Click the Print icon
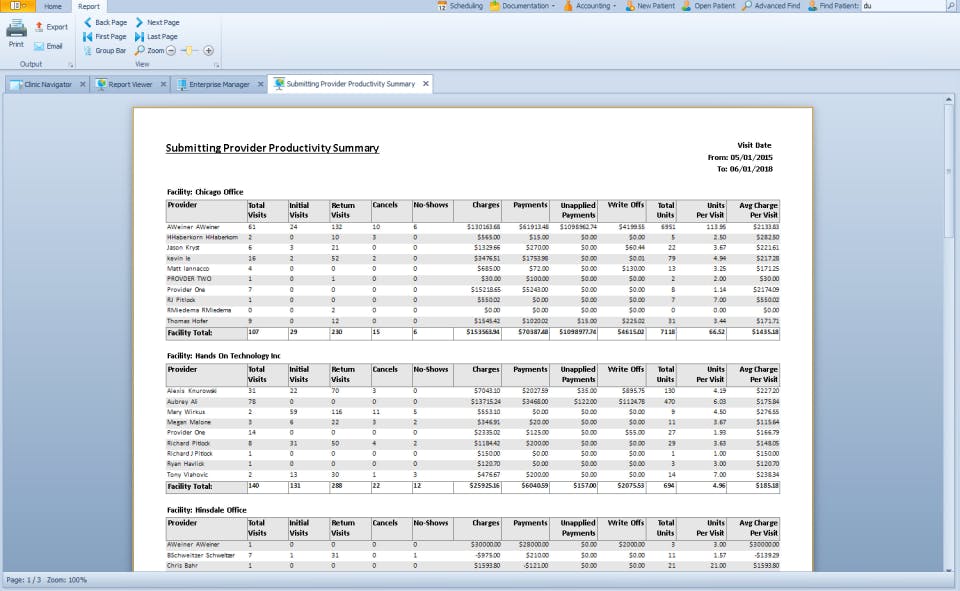This screenshot has width=960, height=591. (16, 30)
